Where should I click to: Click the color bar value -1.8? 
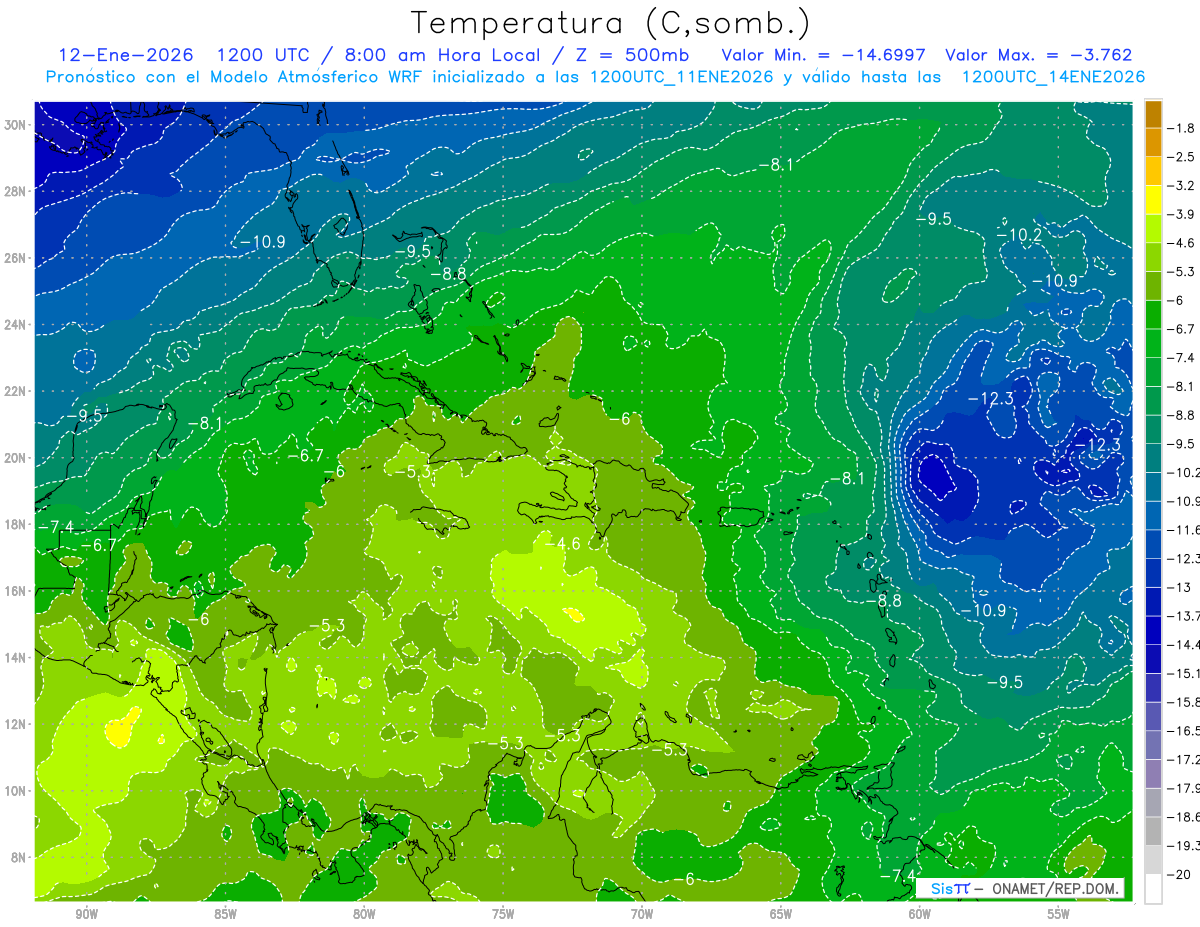coord(1181,128)
